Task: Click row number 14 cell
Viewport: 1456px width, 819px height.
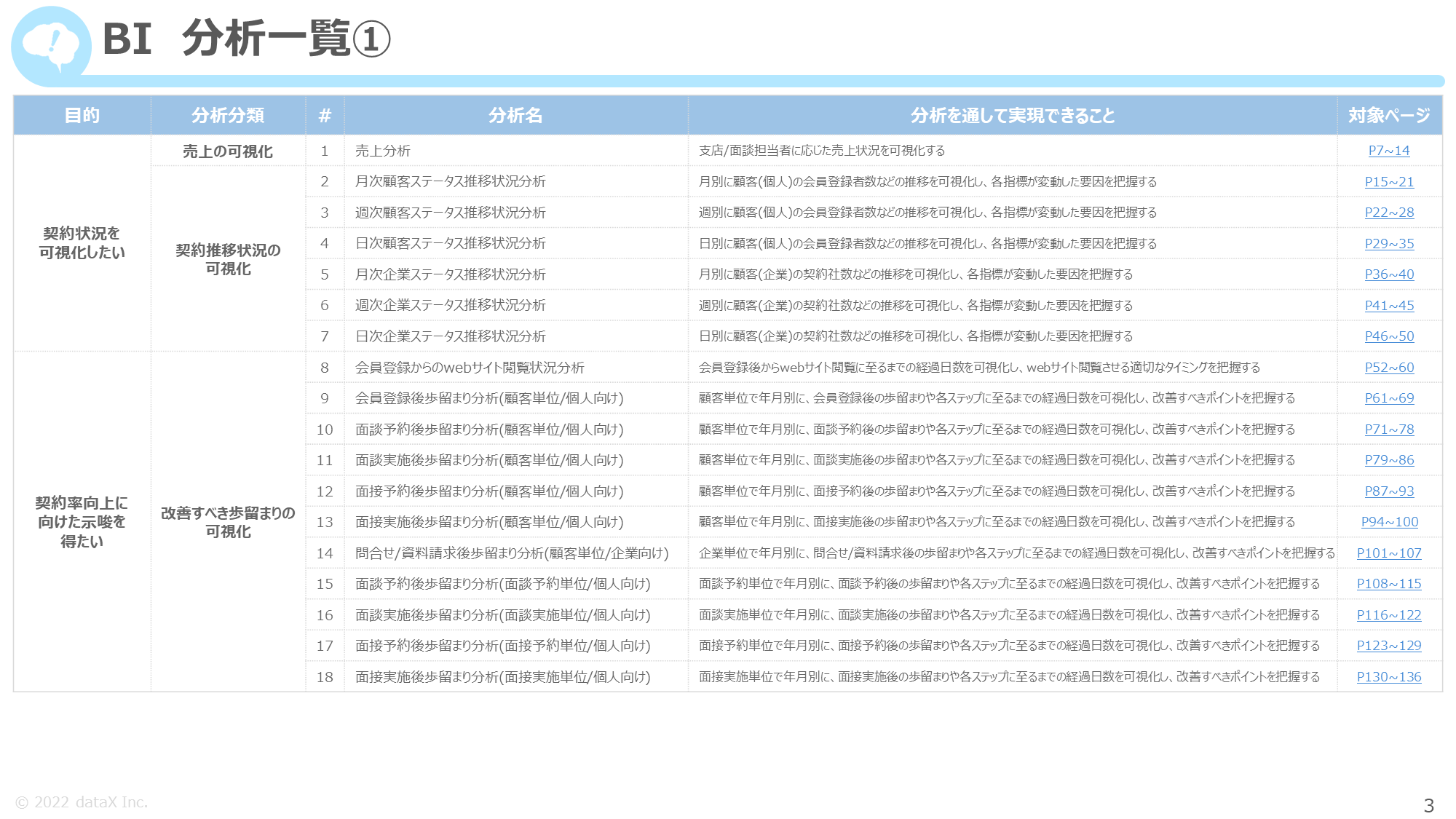Action: pyautogui.click(x=325, y=553)
